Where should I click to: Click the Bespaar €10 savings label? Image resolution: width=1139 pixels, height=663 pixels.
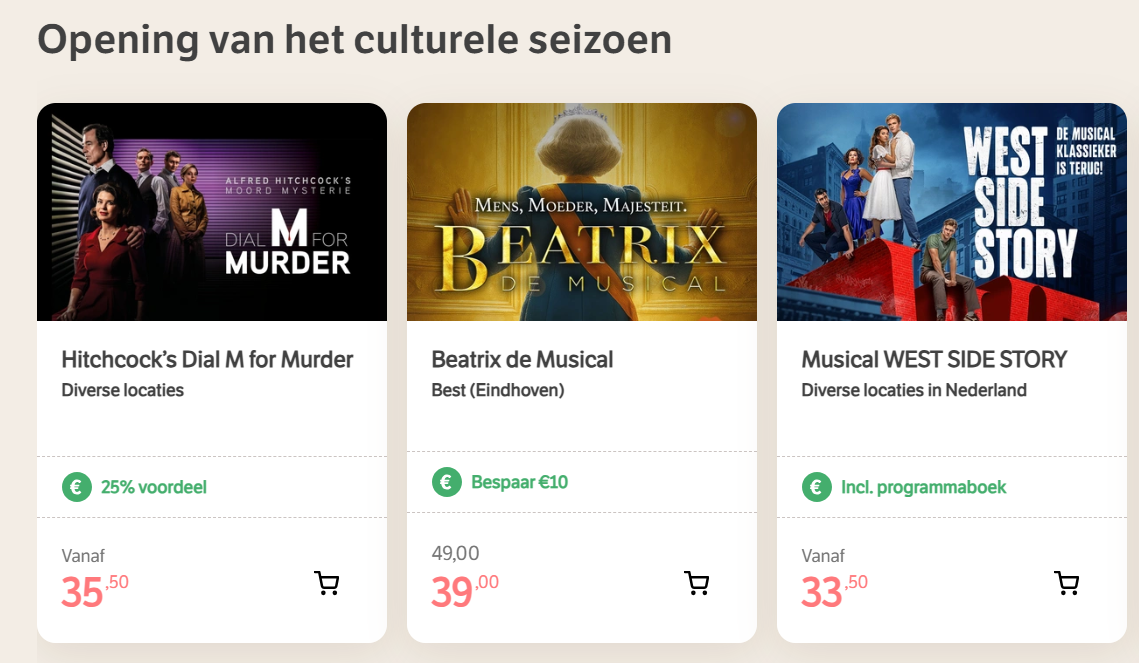[520, 482]
